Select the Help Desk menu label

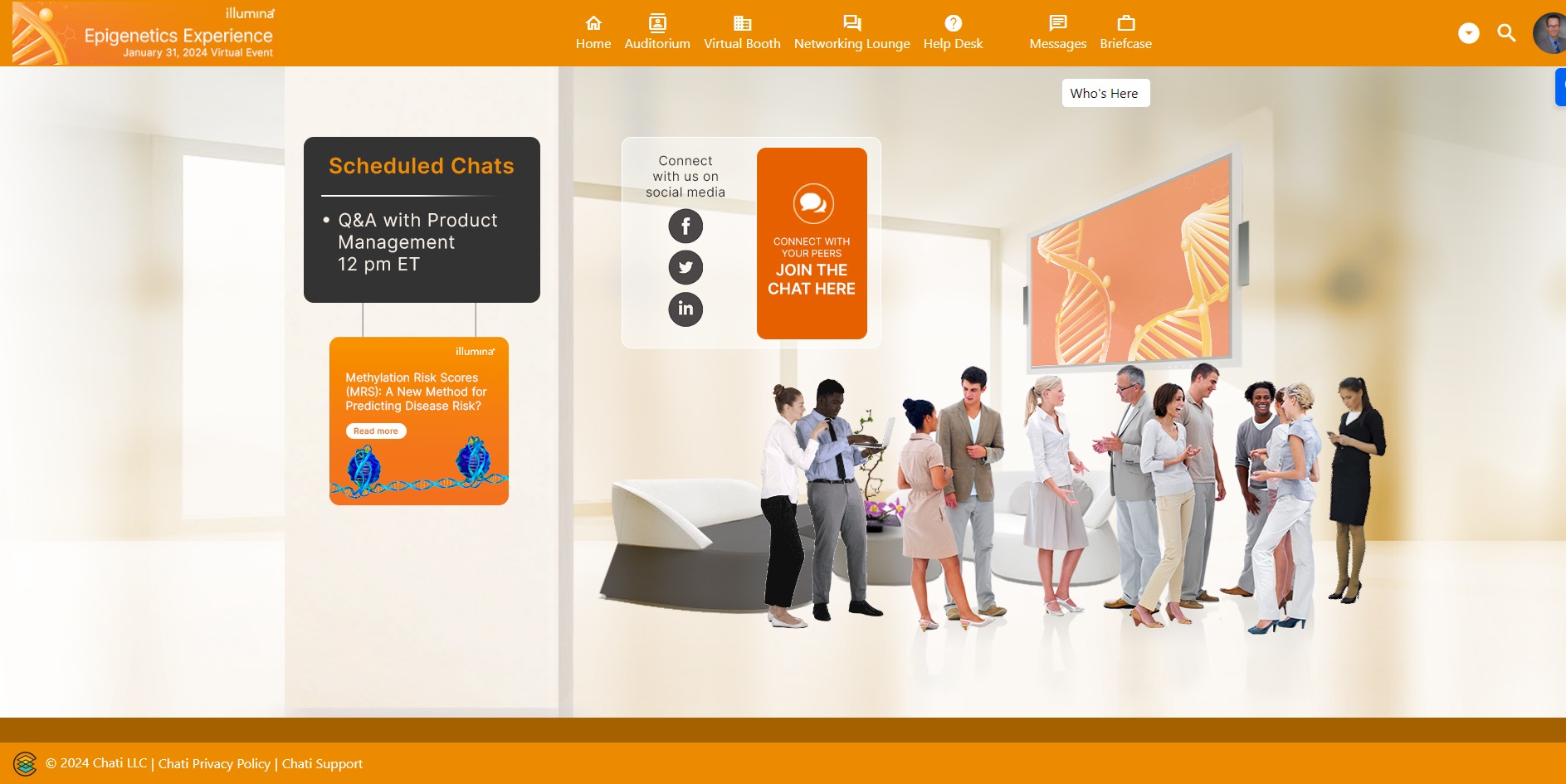coord(954,44)
